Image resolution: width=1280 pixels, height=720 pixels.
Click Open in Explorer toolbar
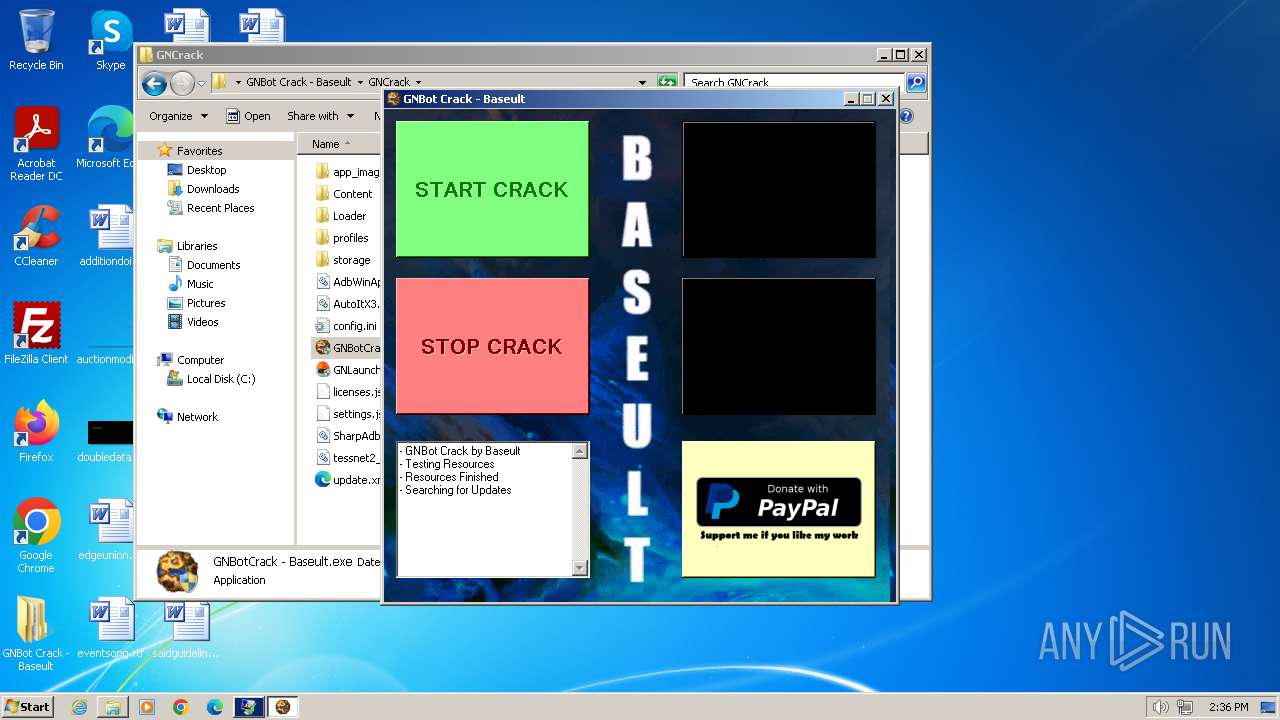(x=248, y=116)
